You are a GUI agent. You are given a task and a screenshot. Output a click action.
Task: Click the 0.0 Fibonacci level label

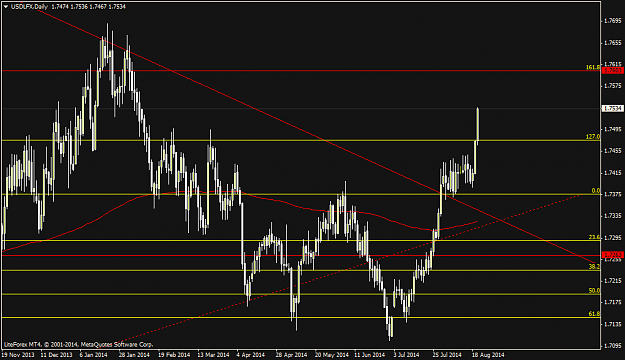tap(596, 191)
